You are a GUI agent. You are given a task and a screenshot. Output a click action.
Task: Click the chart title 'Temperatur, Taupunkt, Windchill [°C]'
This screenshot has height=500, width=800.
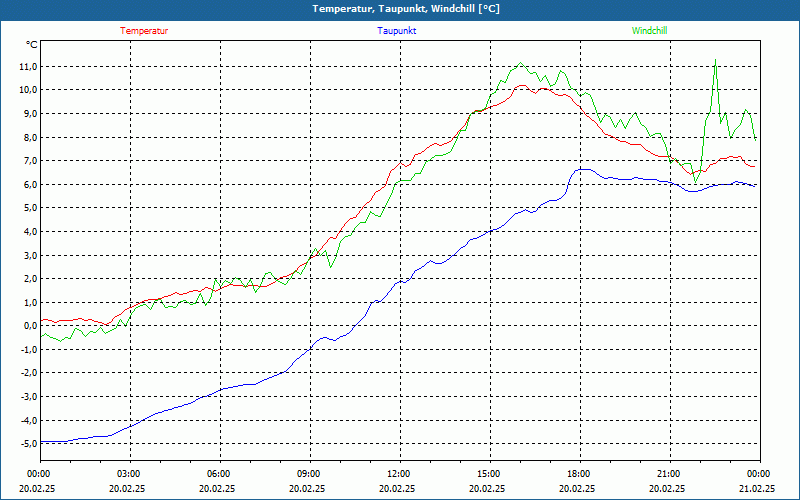pos(406,9)
